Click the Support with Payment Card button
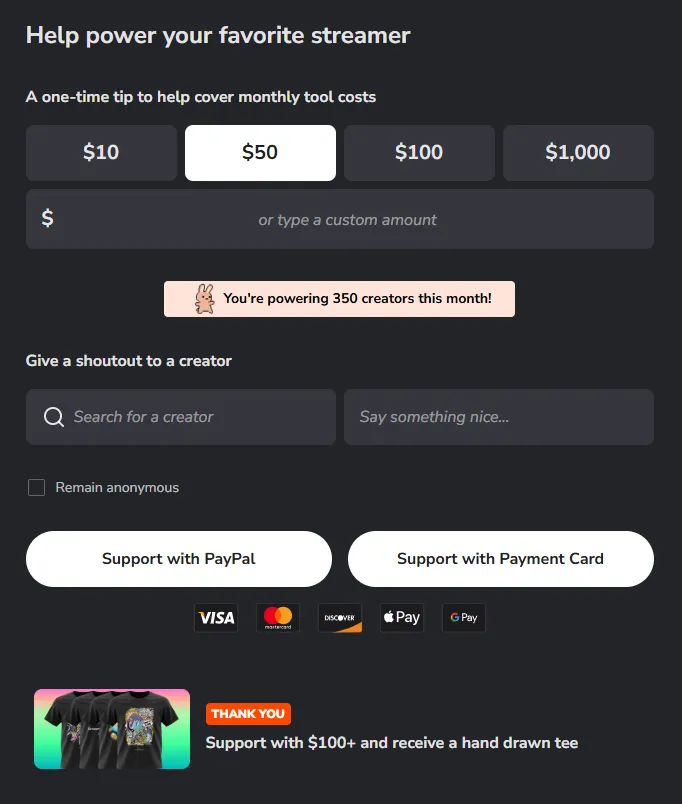Viewport: 682px width, 804px height. click(500, 558)
